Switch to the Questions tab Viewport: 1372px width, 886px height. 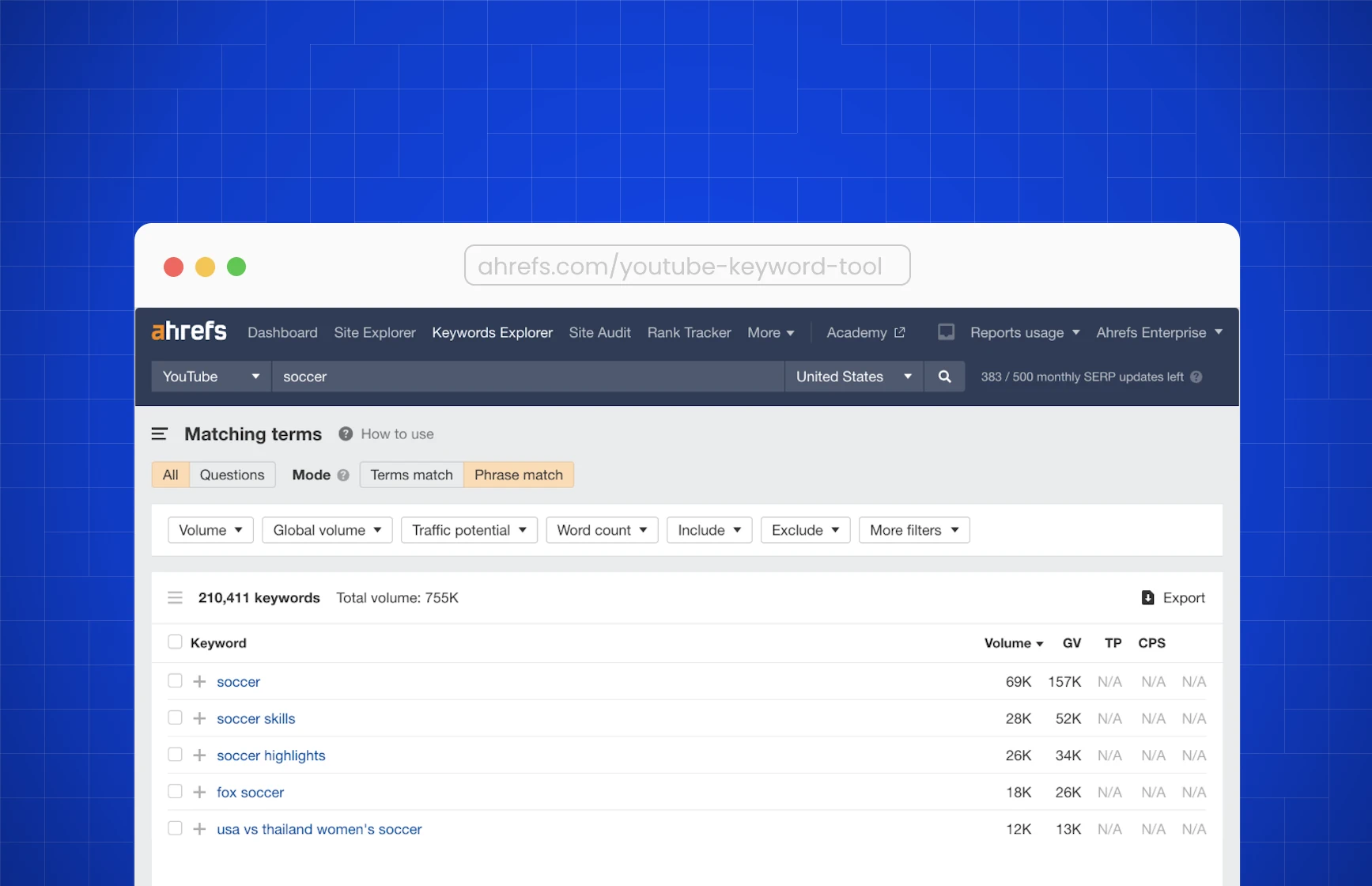click(x=232, y=475)
